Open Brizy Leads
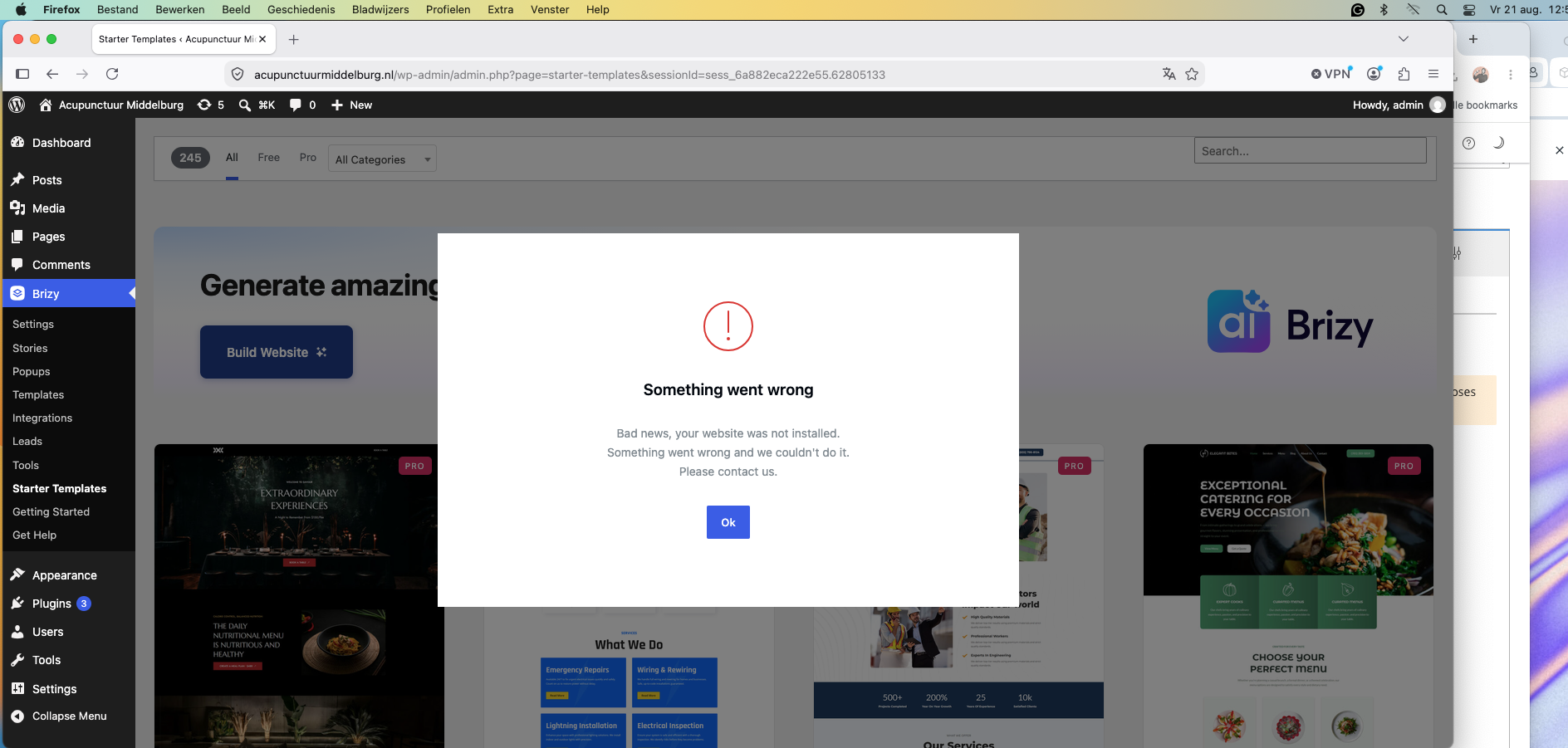Image resolution: width=1568 pixels, height=748 pixels. click(27, 441)
